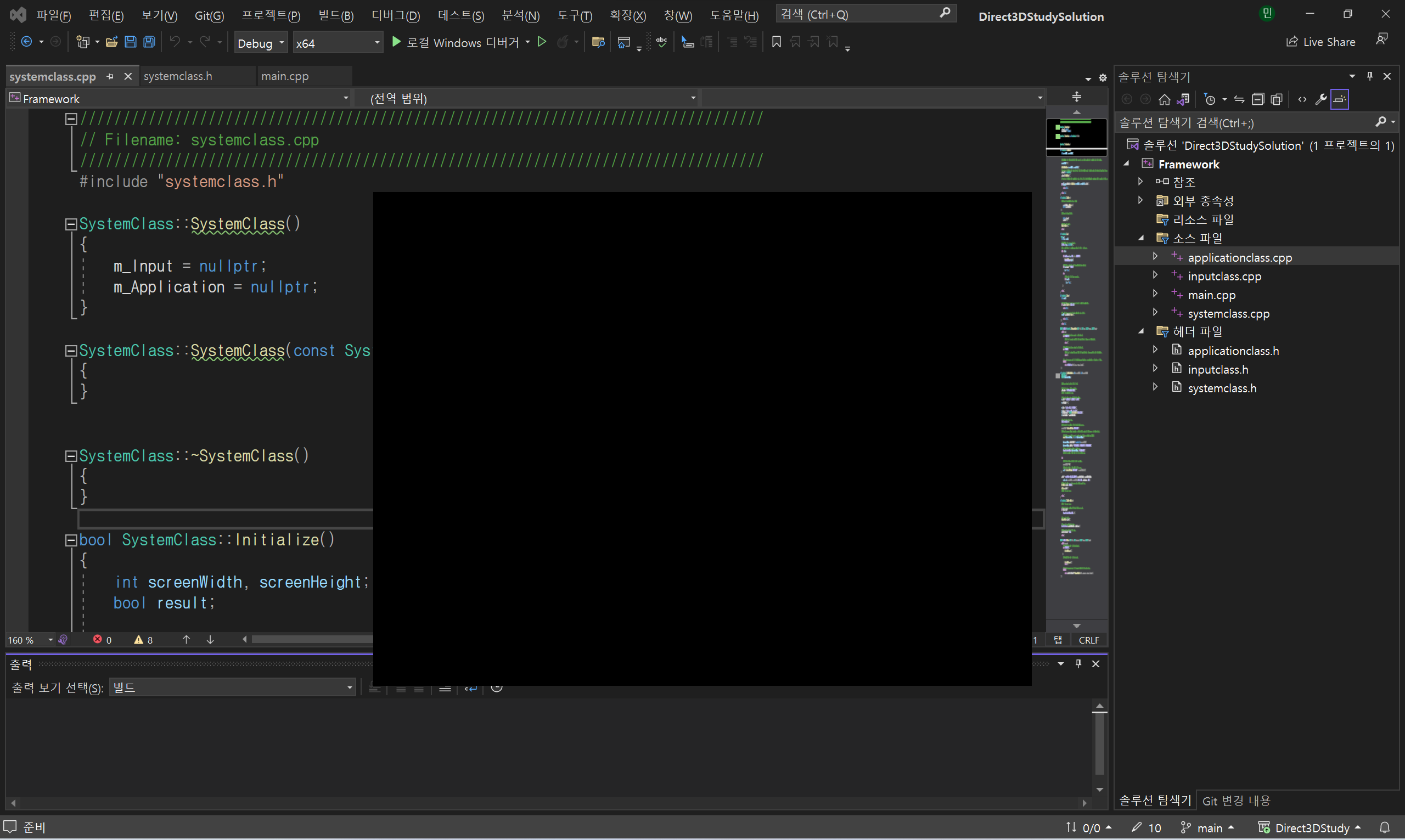Start without debugging using hollow play icon
Viewport: 1405px width, 840px height.
[x=542, y=42]
